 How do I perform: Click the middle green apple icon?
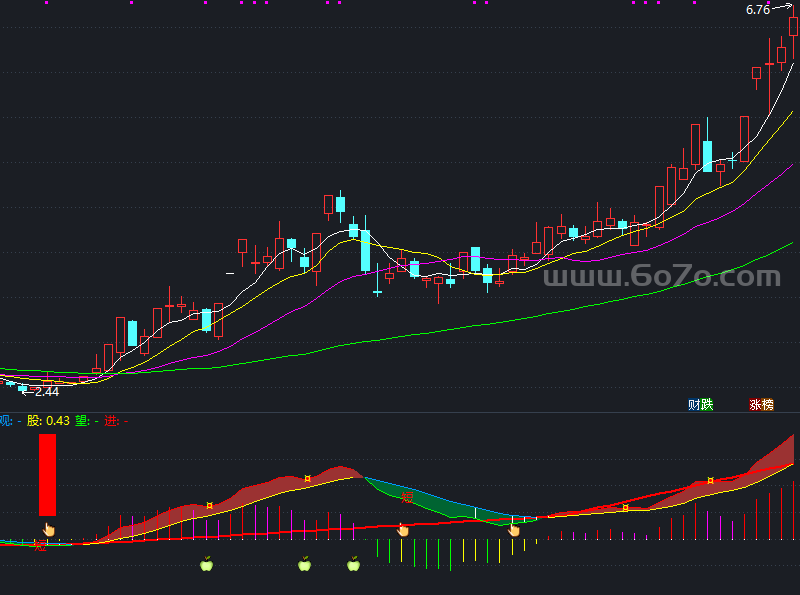pos(305,564)
